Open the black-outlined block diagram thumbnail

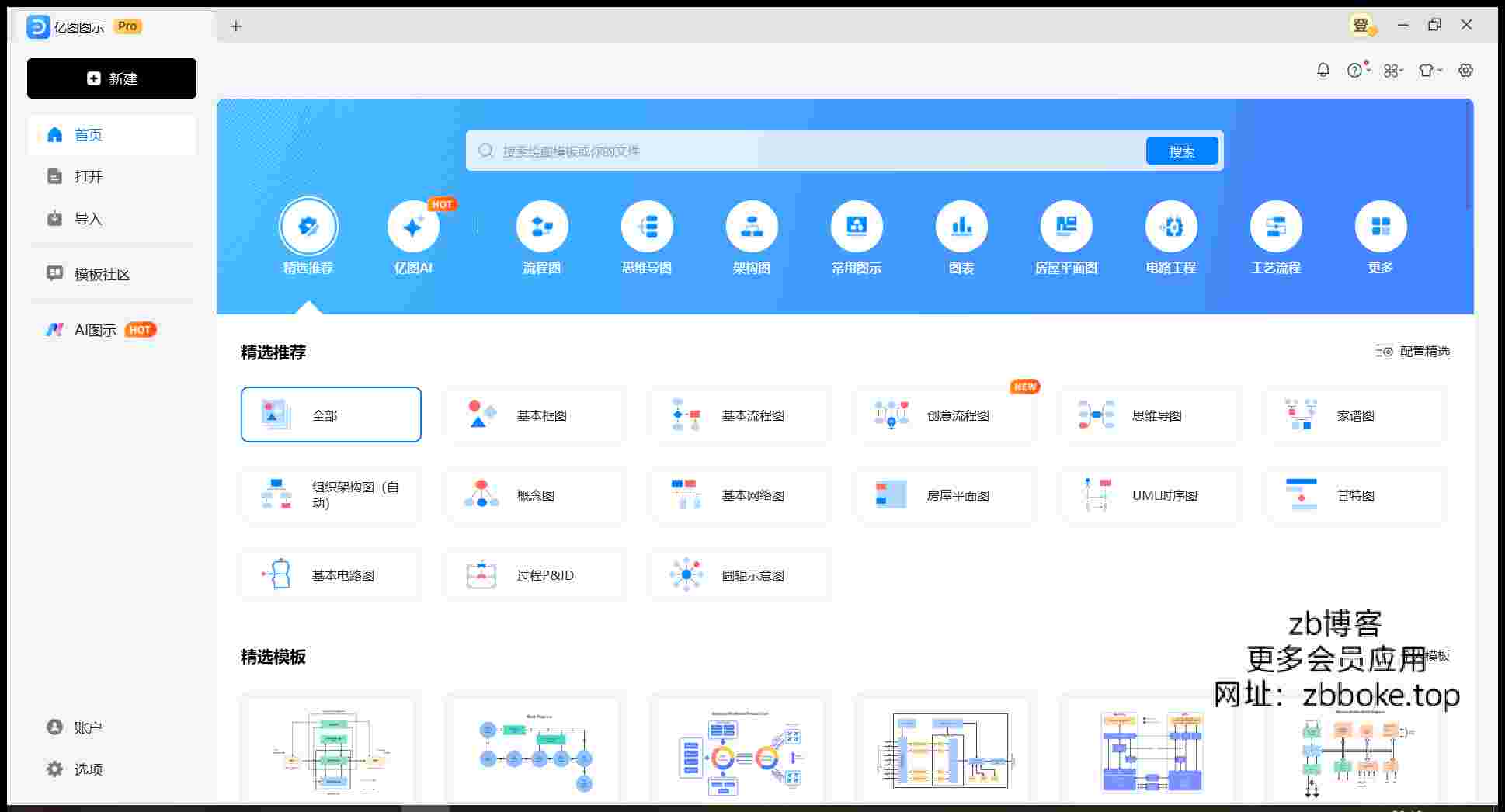pyautogui.click(x=943, y=750)
